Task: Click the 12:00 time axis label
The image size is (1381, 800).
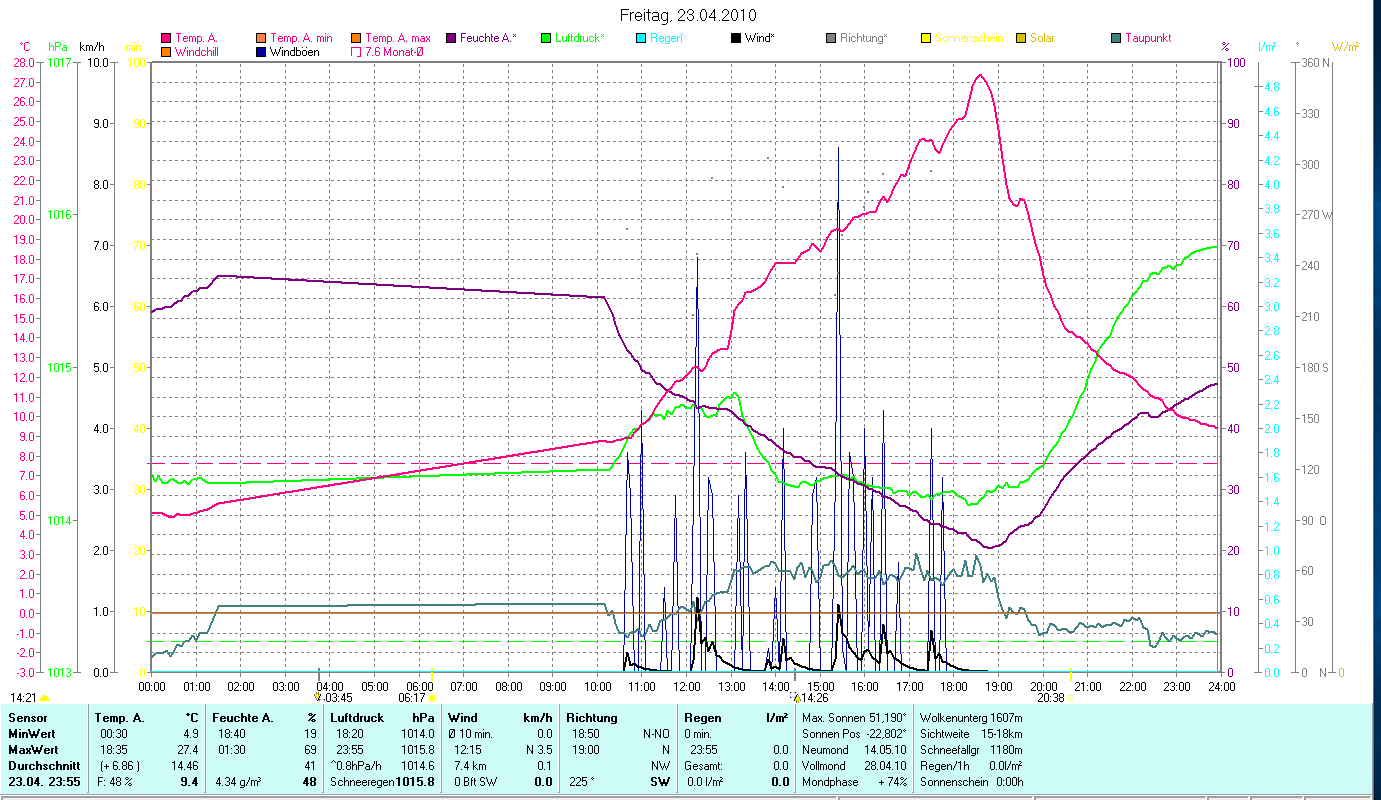Action: click(686, 686)
